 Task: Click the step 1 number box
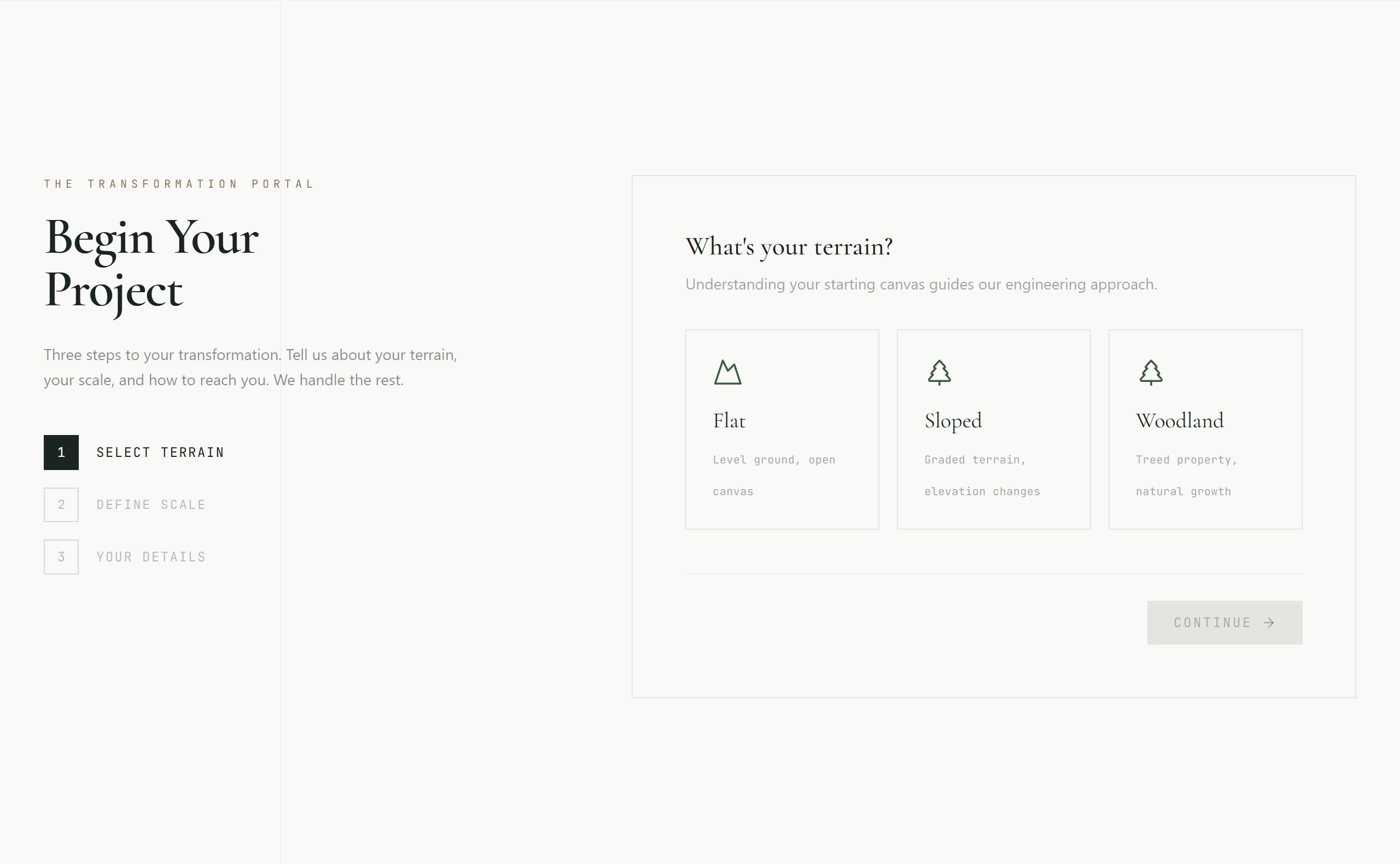click(61, 453)
